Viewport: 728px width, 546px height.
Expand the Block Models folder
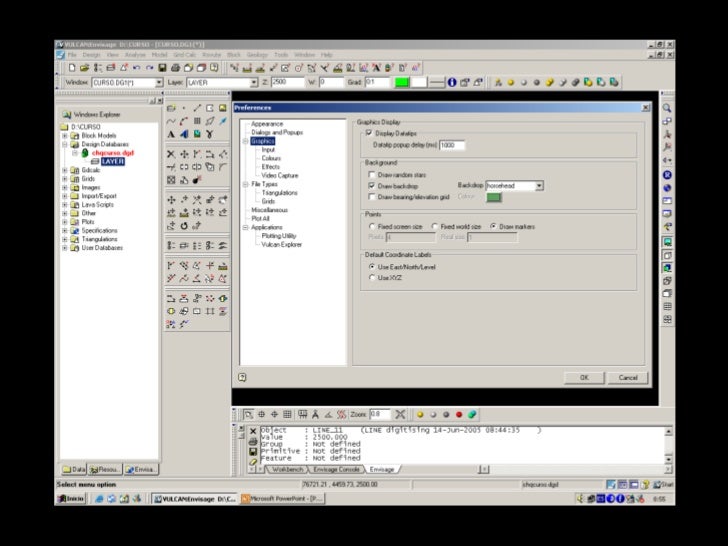(65, 136)
